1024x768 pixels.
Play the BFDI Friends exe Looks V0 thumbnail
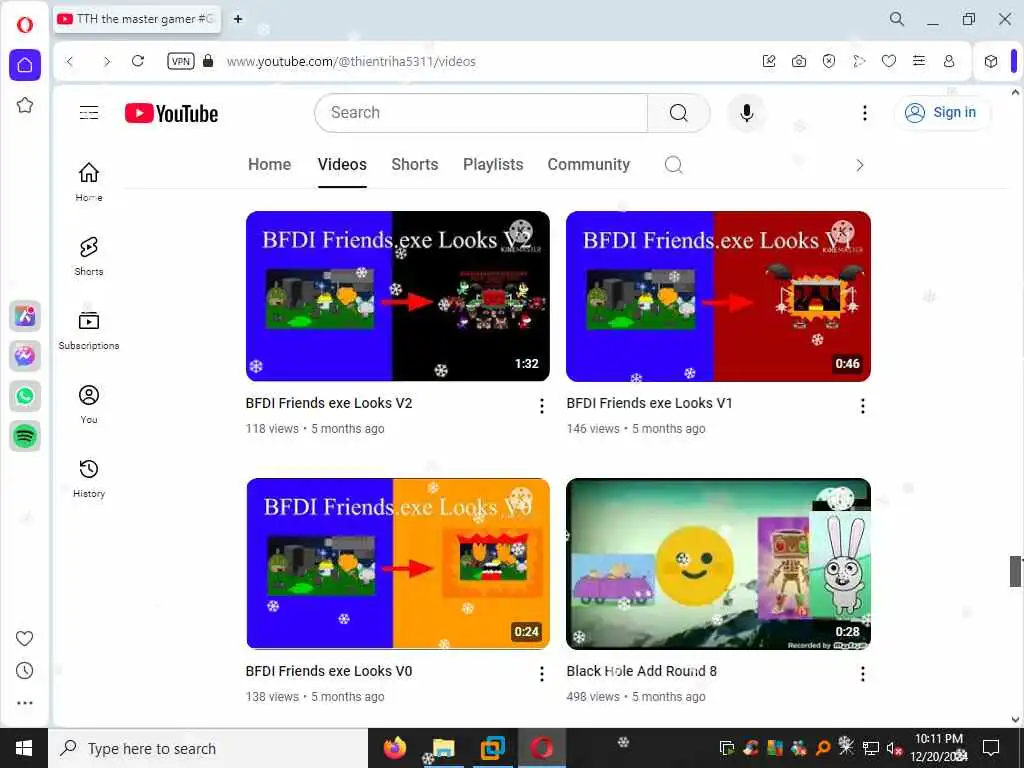[398, 564]
